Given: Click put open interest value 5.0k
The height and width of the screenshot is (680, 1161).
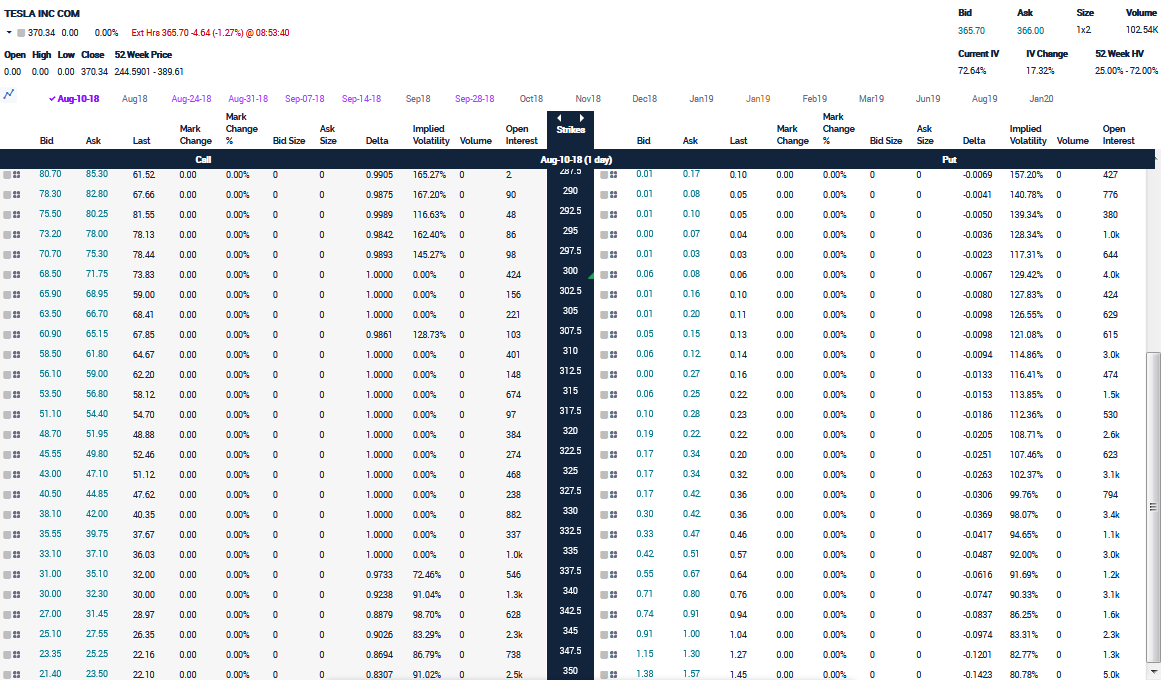Looking at the screenshot, I should pyautogui.click(x=1111, y=675).
